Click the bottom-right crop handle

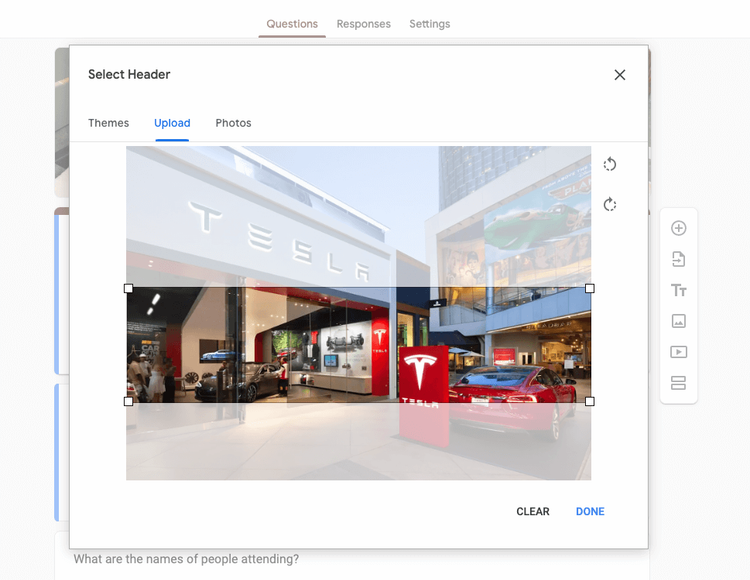pyautogui.click(x=590, y=401)
